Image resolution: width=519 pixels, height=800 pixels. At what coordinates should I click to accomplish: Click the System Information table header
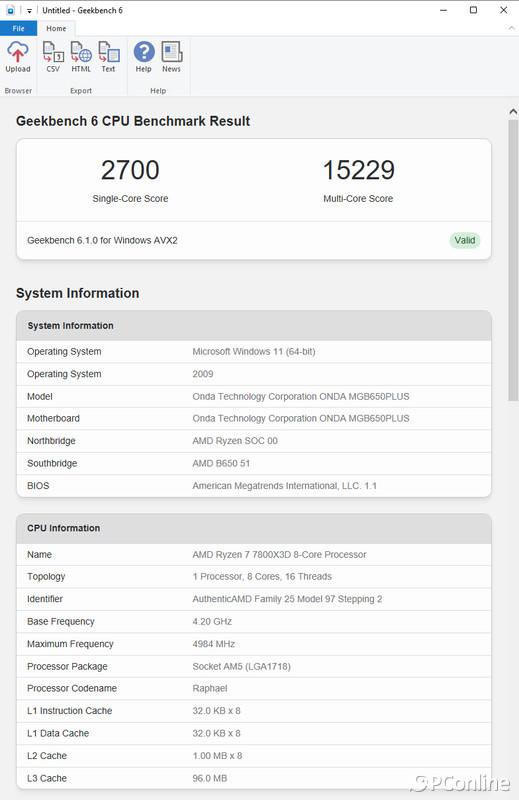pyautogui.click(x=254, y=326)
